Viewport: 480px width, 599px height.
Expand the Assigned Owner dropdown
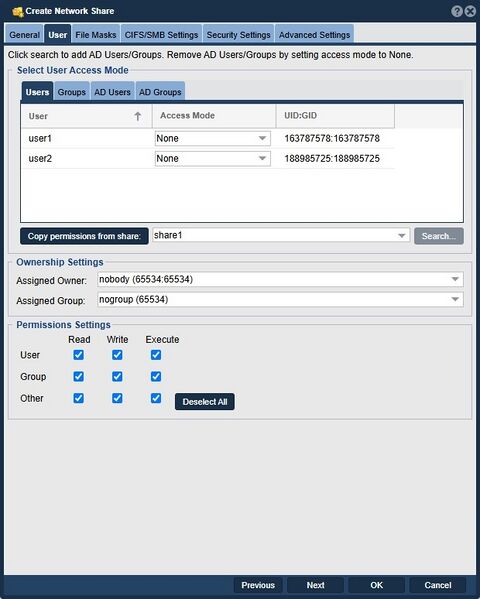[280, 279]
